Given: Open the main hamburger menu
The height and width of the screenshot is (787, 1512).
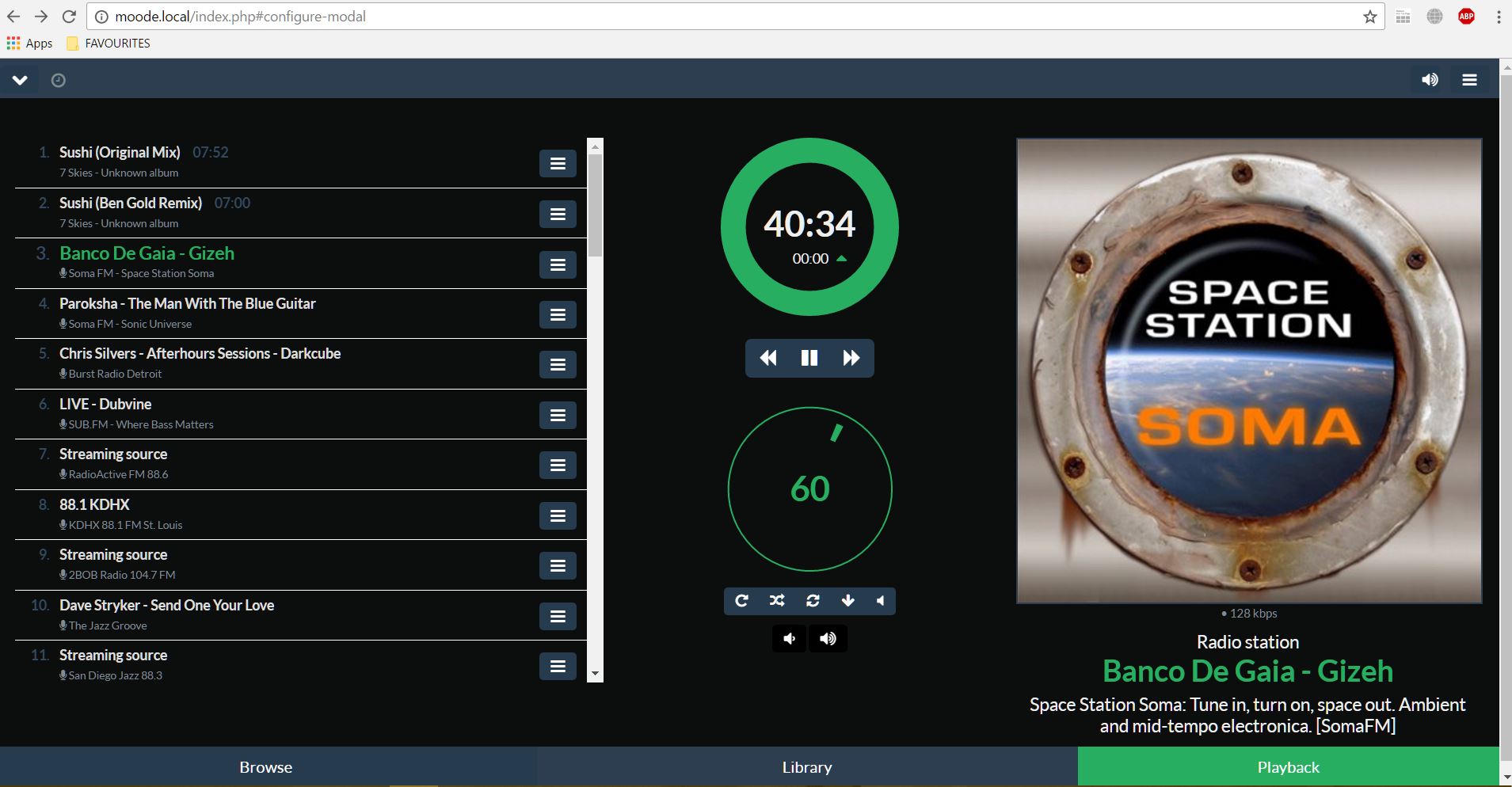Looking at the screenshot, I should [1469, 79].
